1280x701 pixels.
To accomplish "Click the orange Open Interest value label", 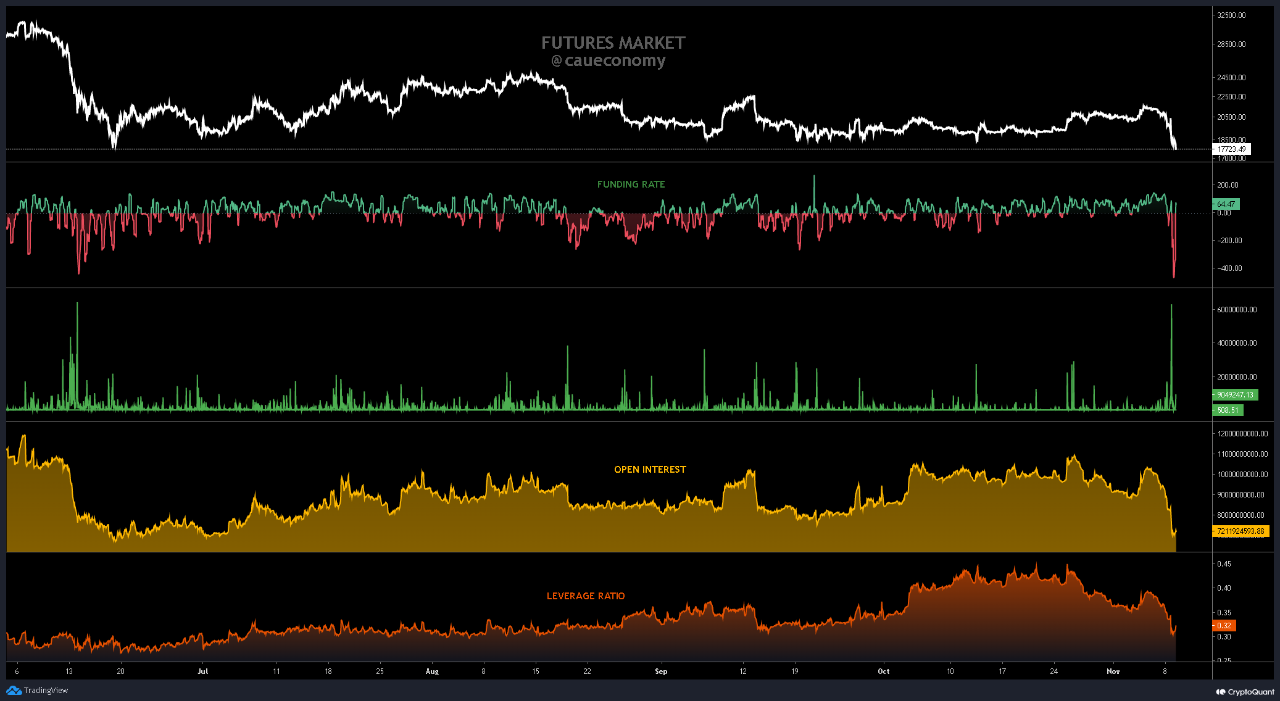I will [1239, 531].
